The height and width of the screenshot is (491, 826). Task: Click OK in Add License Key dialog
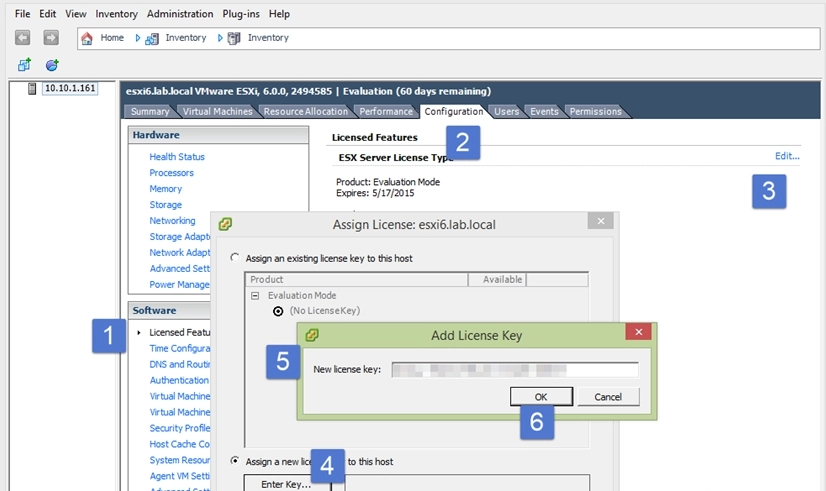[x=541, y=397]
